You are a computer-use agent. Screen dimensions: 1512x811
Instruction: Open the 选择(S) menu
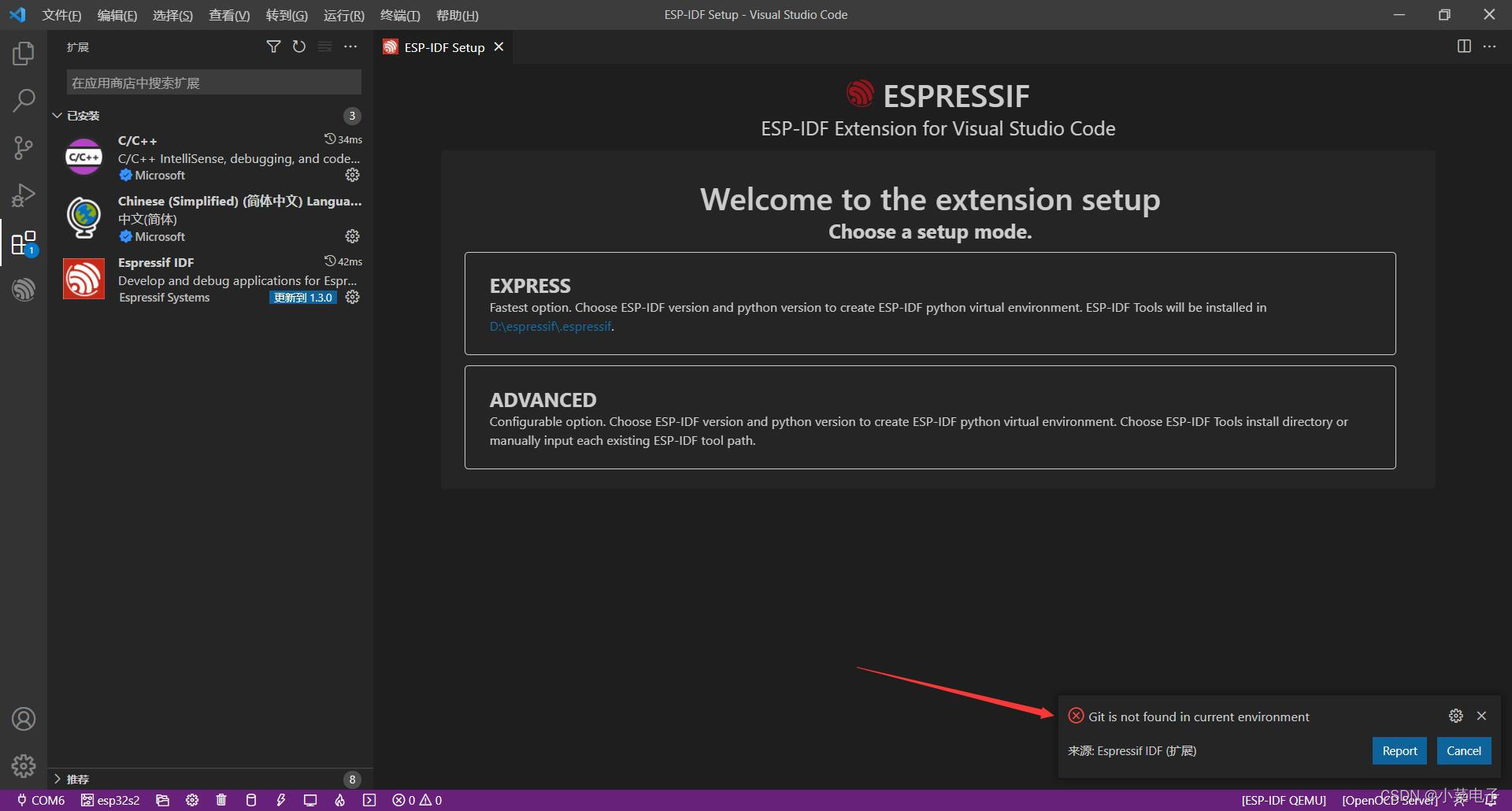172,15
